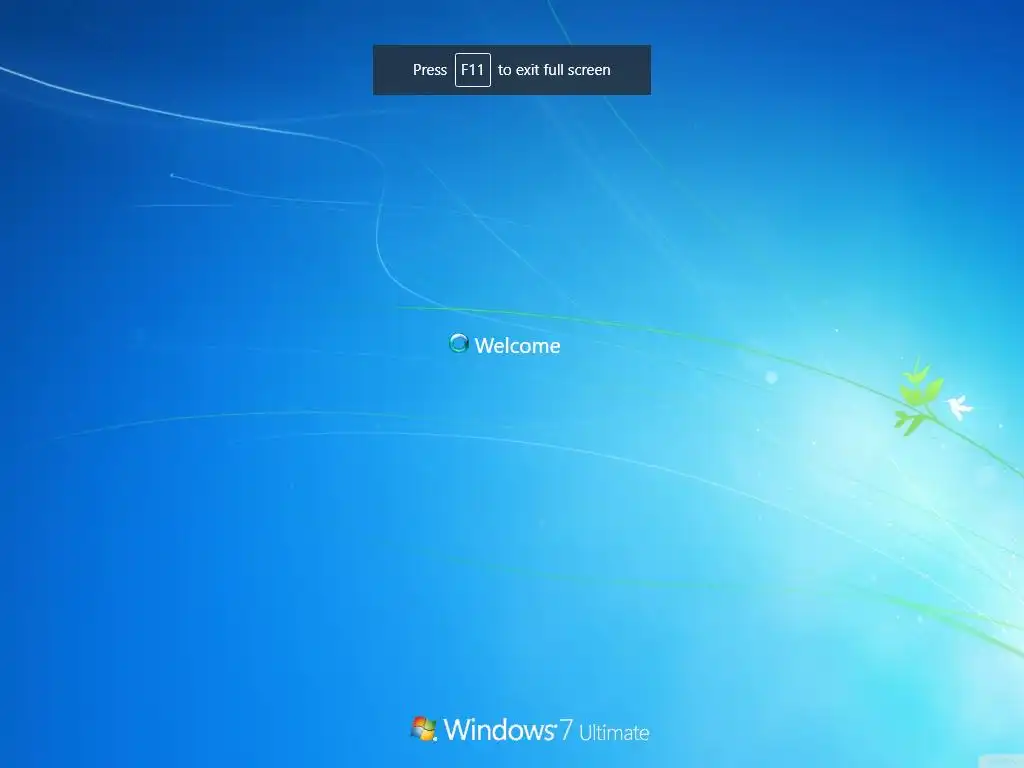Click the "Windows 7 Ultimate" branding text
The width and height of the screenshot is (1024, 768).
pyautogui.click(x=547, y=730)
